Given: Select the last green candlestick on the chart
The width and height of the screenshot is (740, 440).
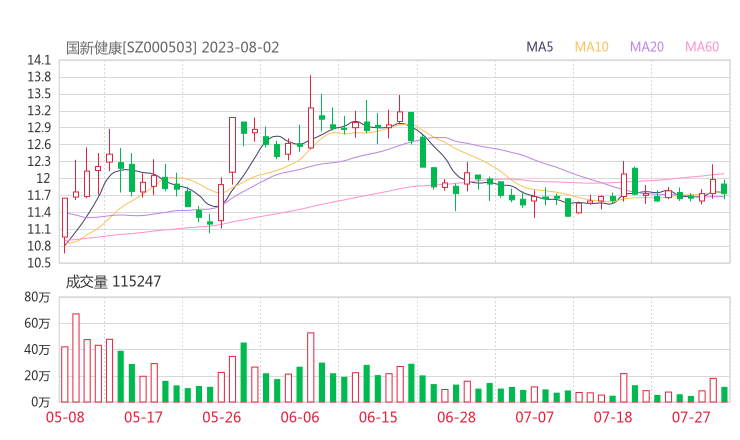Looking at the screenshot, I should [724, 189].
